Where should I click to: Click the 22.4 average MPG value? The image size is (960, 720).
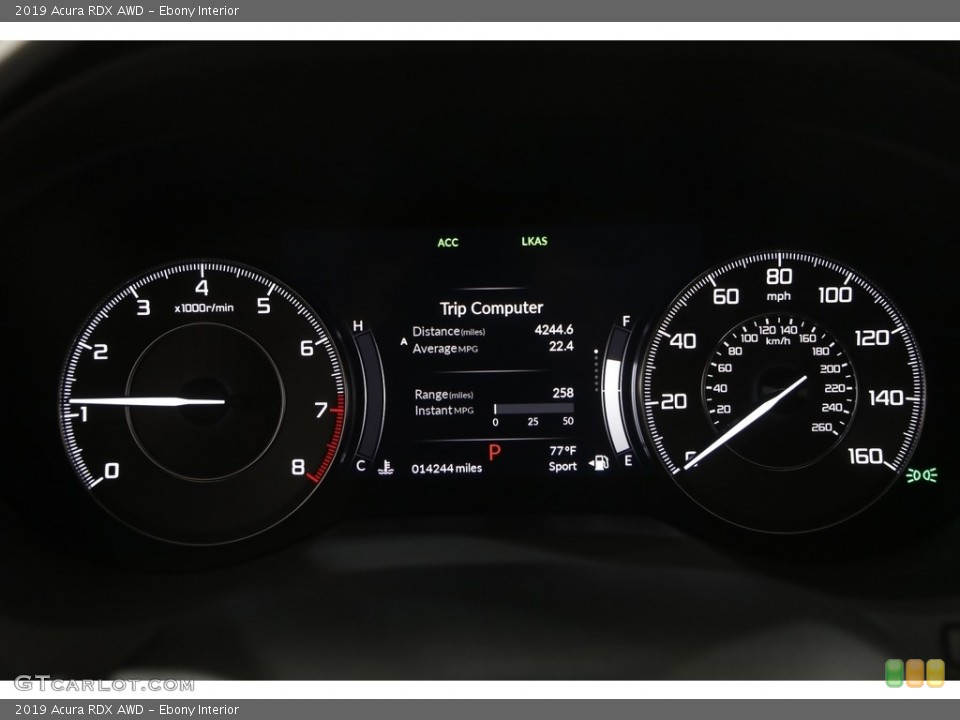click(x=561, y=347)
